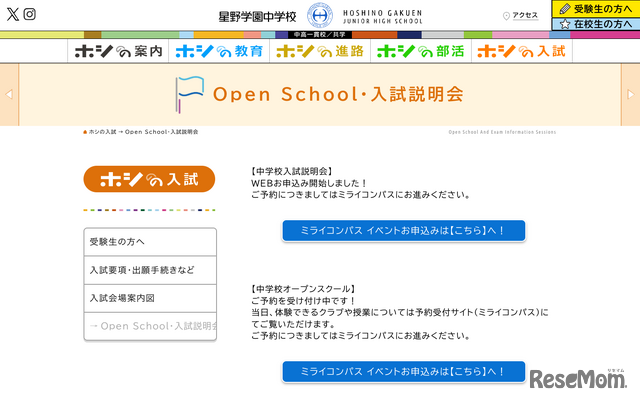Open the ホシの教育 menu
This screenshot has width=640, height=402.
coord(219,51)
